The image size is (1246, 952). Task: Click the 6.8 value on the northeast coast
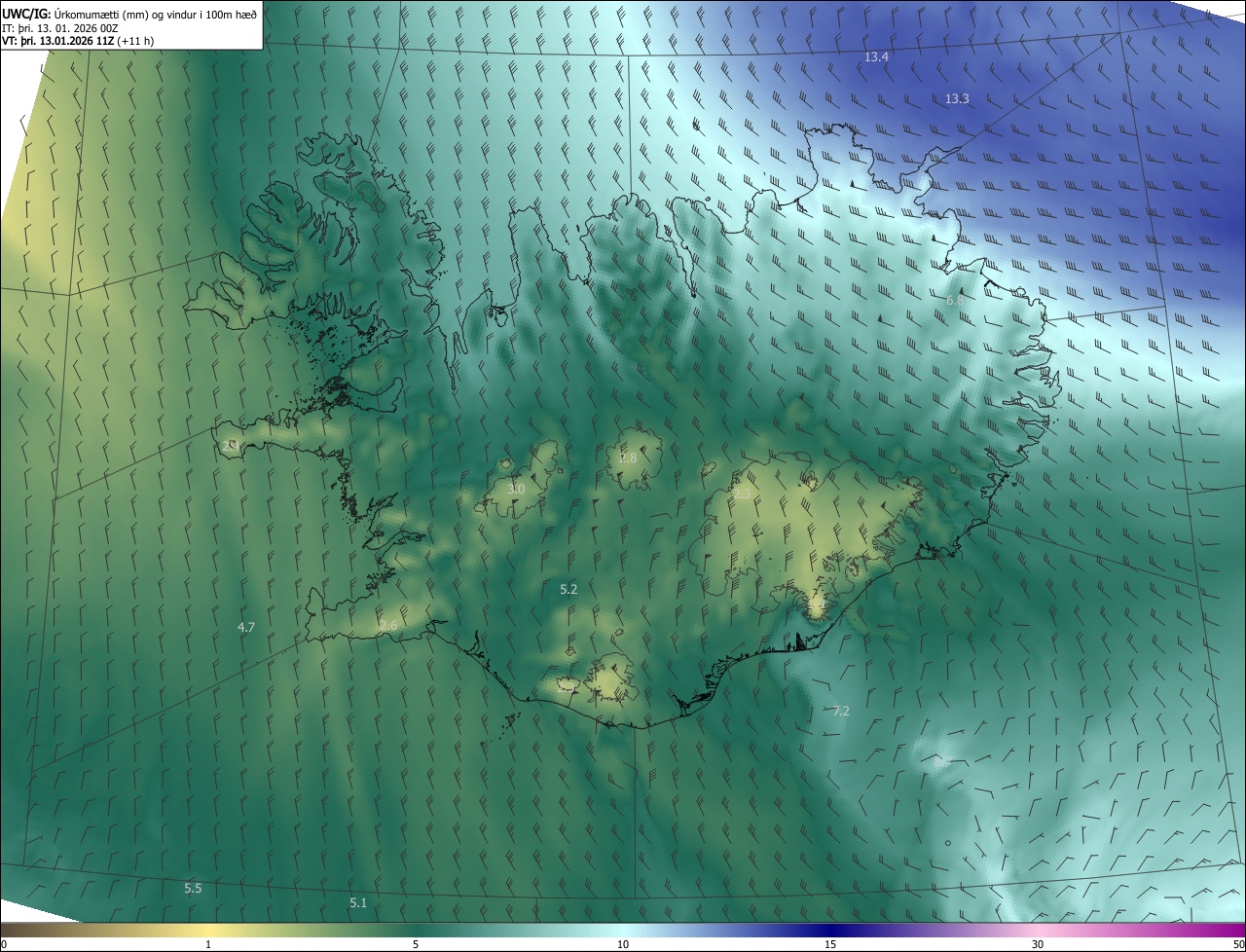pos(955,301)
